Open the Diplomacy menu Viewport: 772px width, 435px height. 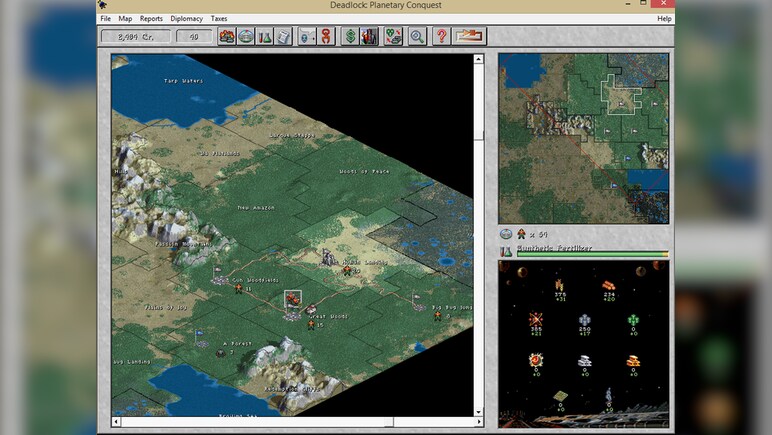click(187, 19)
